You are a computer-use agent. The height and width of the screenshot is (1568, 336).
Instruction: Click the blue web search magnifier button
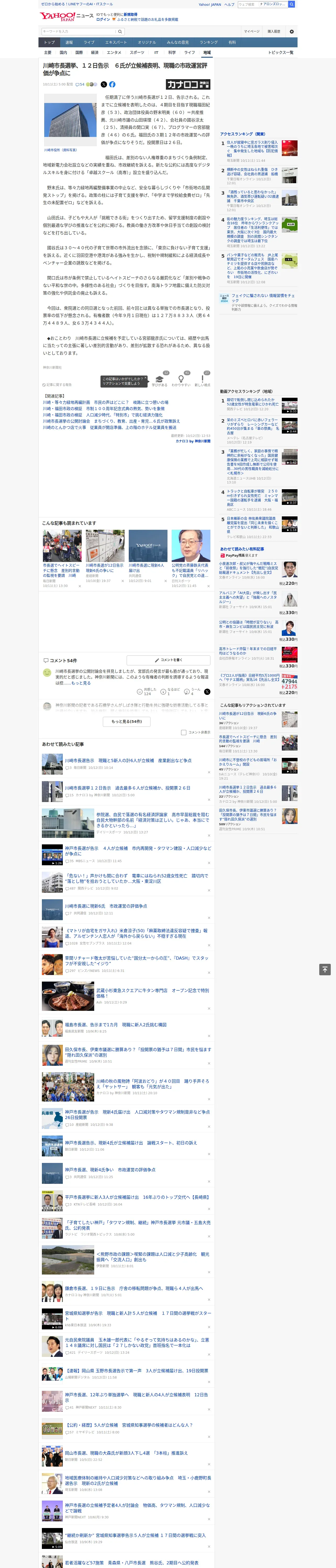(x=292, y=4)
